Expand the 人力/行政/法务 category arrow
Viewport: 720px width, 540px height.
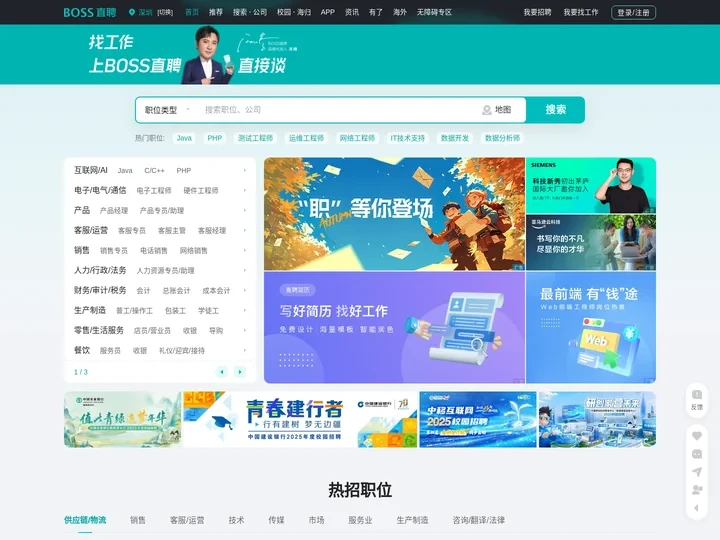(x=245, y=270)
